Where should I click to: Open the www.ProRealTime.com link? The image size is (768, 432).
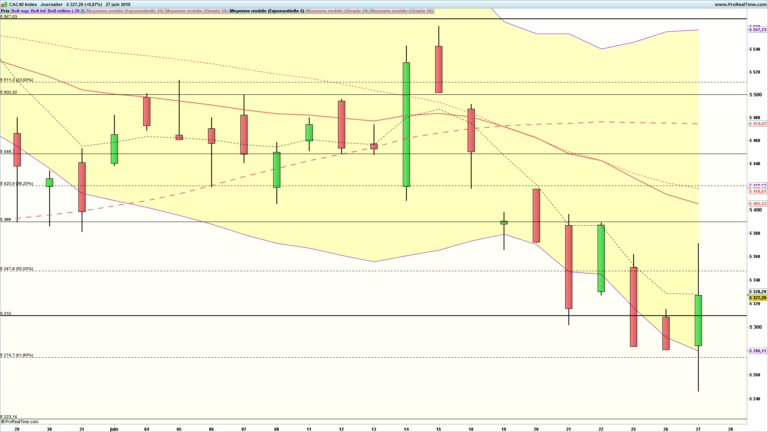(x=740, y=4)
